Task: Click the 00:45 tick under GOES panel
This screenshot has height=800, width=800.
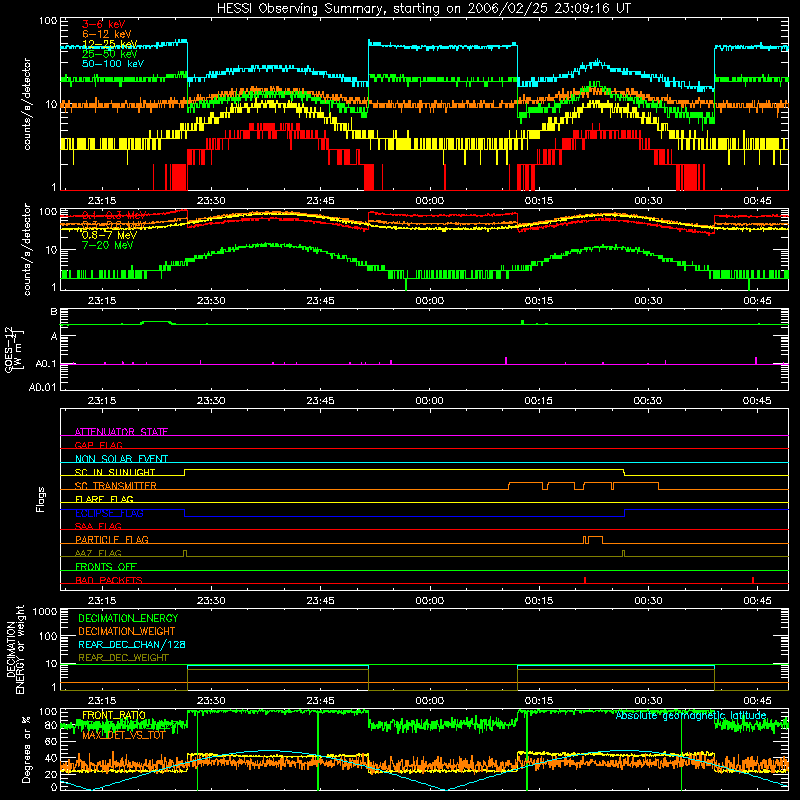Action: coord(757,401)
